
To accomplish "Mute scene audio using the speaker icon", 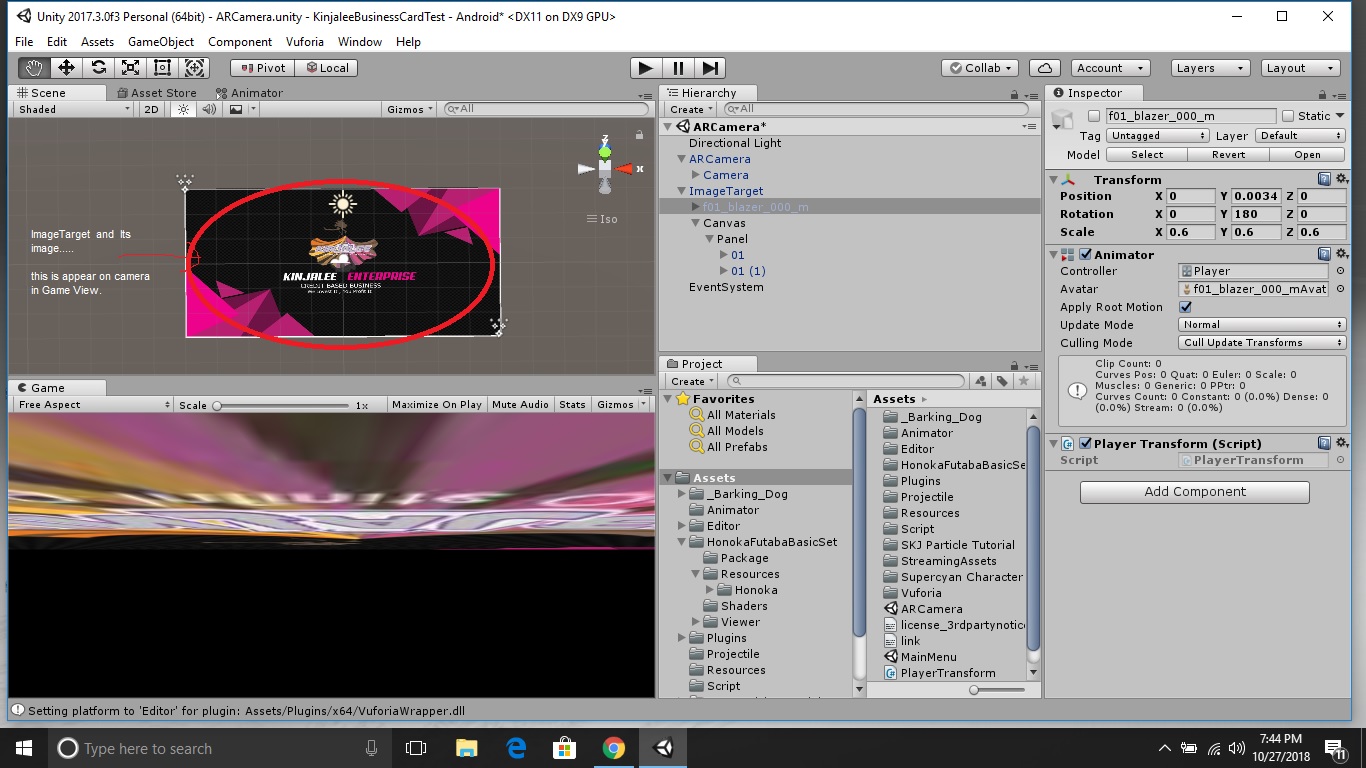I will [210, 109].
